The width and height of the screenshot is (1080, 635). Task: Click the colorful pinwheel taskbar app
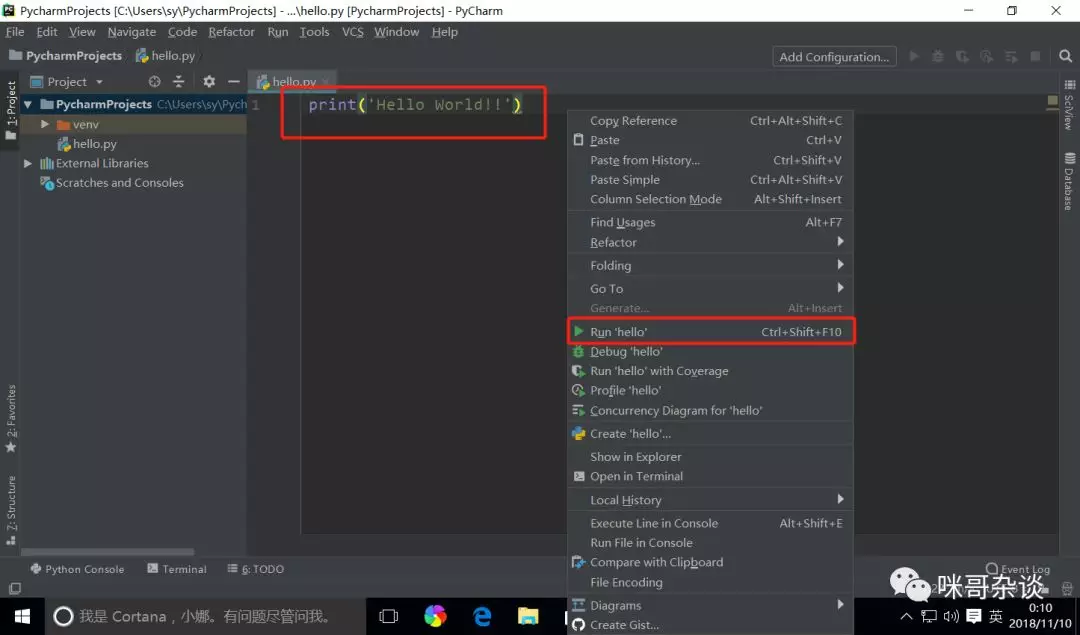pos(435,616)
